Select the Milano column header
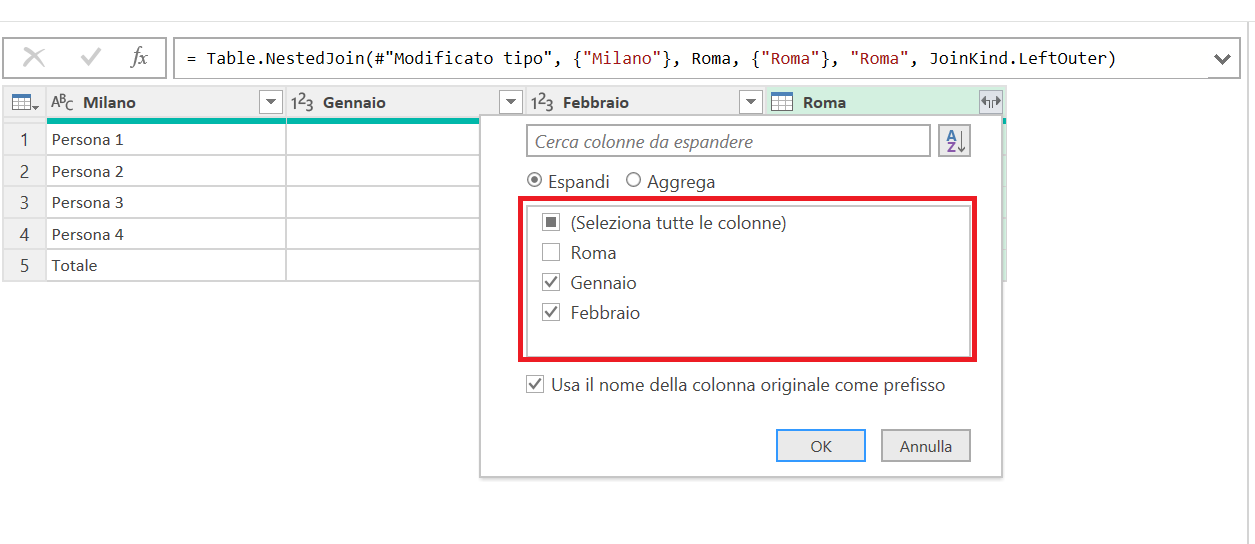 point(166,102)
